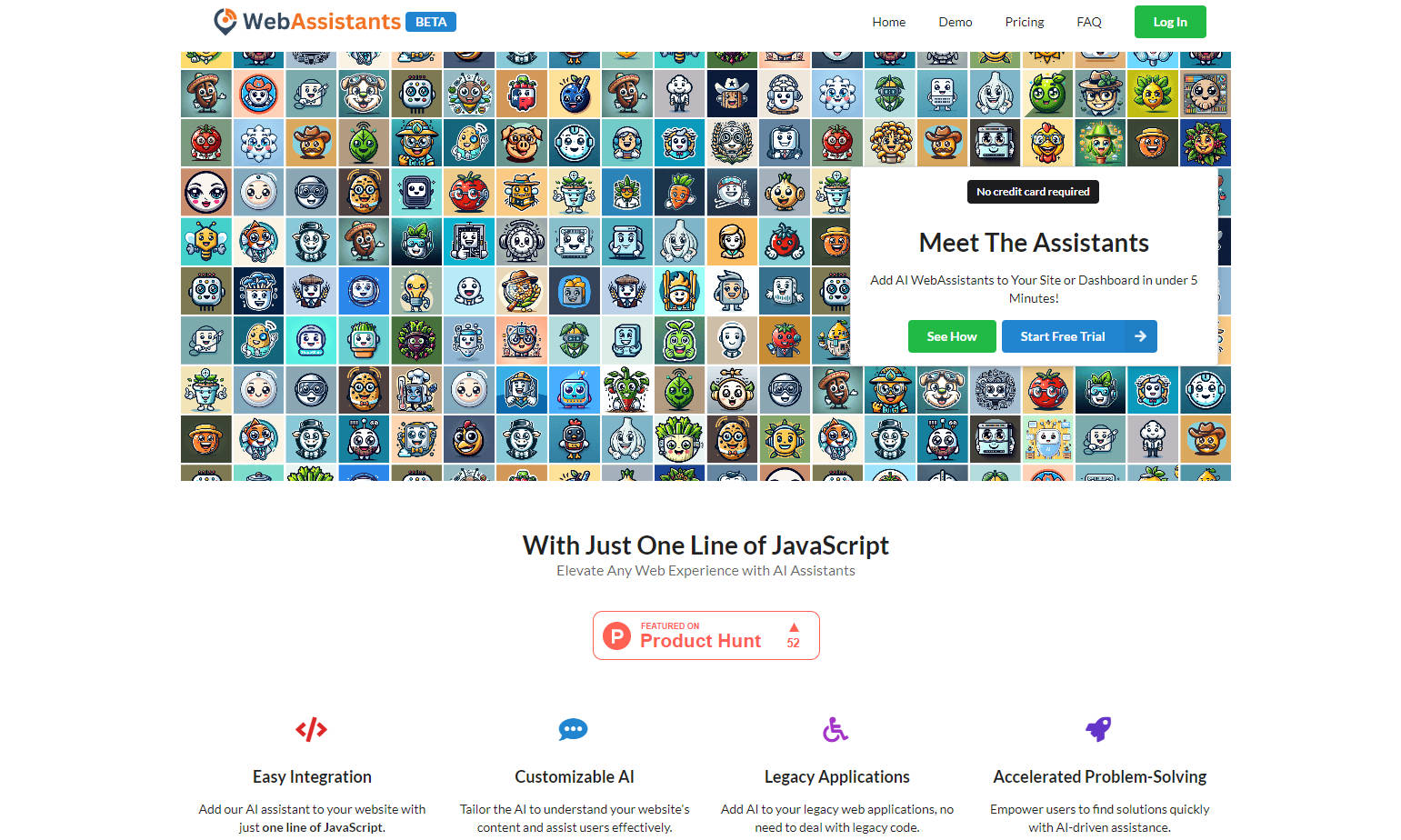Click the green See How button
1401x840 pixels.
pos(951,336)
